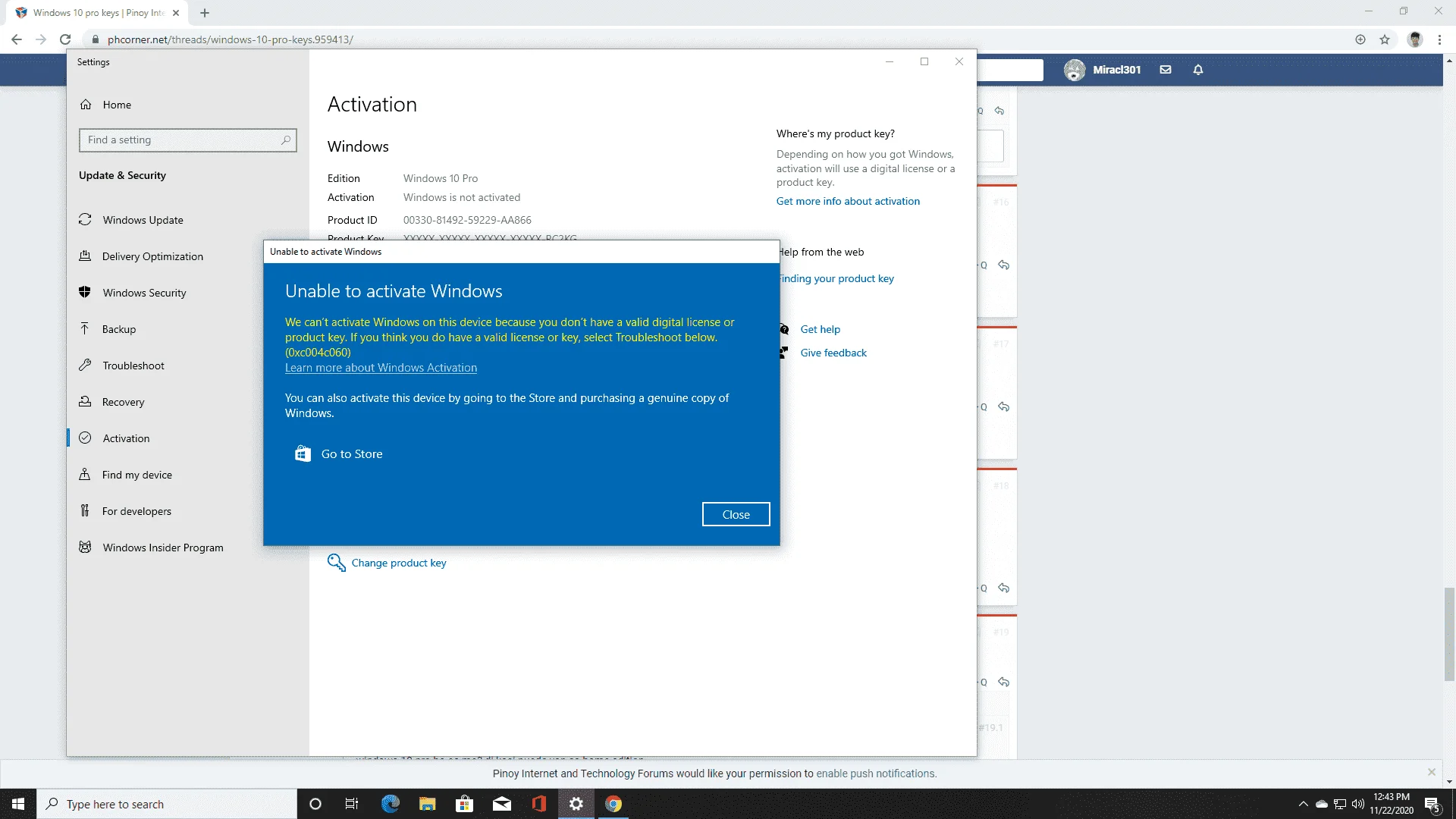This screenshot has width=1456, height=819.
Task: Focus the Find a setting search box
Action: click(x=187, y=140)
